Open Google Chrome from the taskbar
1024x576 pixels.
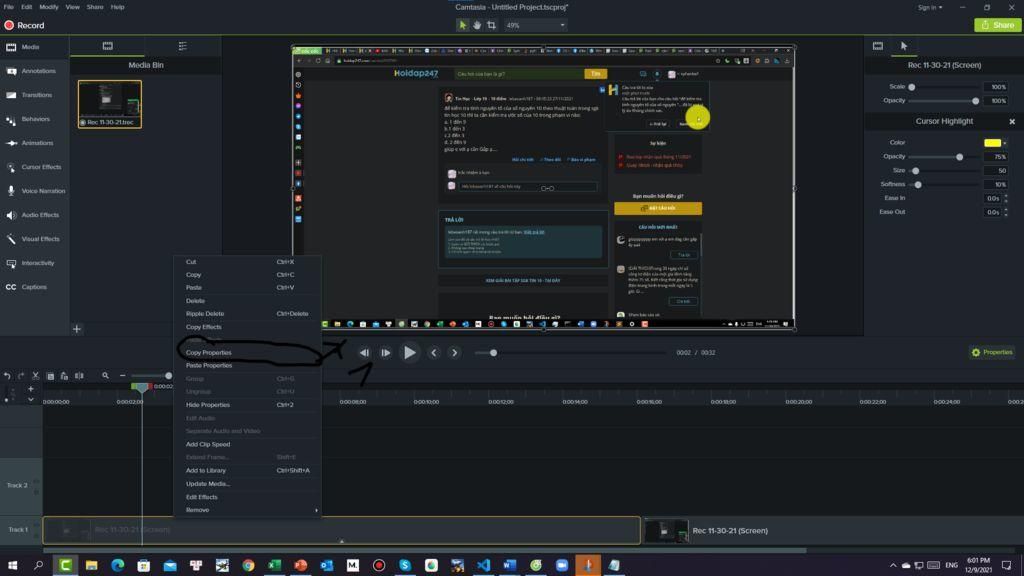(248, 566)
